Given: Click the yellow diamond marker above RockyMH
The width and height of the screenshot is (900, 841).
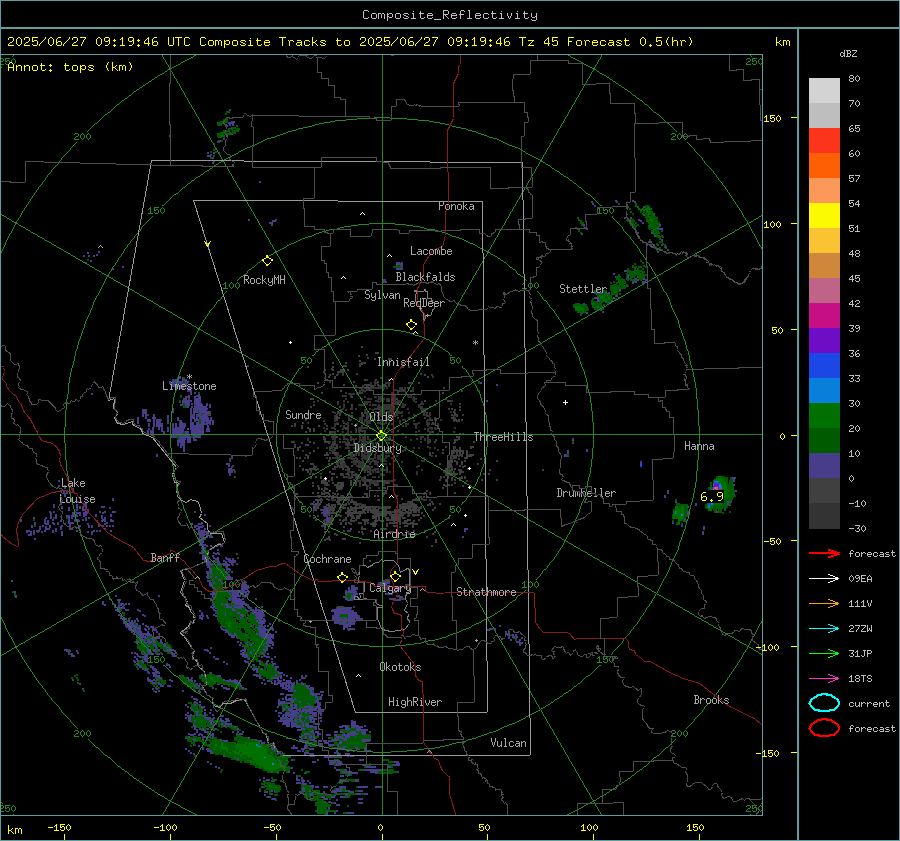Looking at the screenshot, I should click(267, 261).
